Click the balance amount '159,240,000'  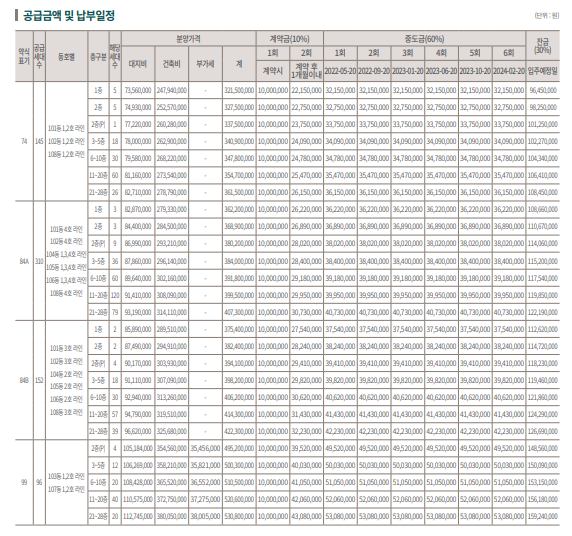pos(542,516)
